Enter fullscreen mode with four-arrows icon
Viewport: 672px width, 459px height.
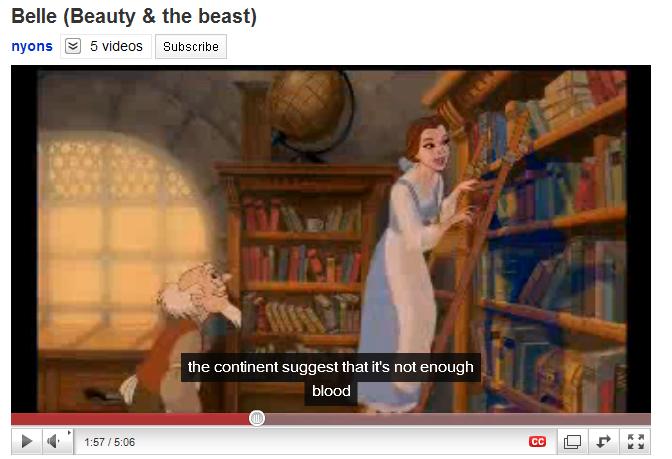coord(636,441)
